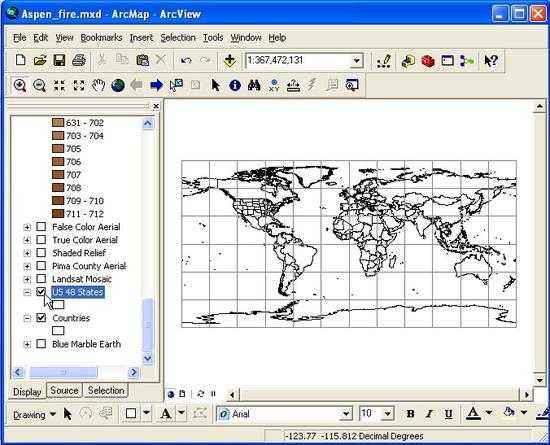The width and height of the screenshot is (550, 445).
Task: Expand the Pima County Aerial layer
Action: (27, 266)
